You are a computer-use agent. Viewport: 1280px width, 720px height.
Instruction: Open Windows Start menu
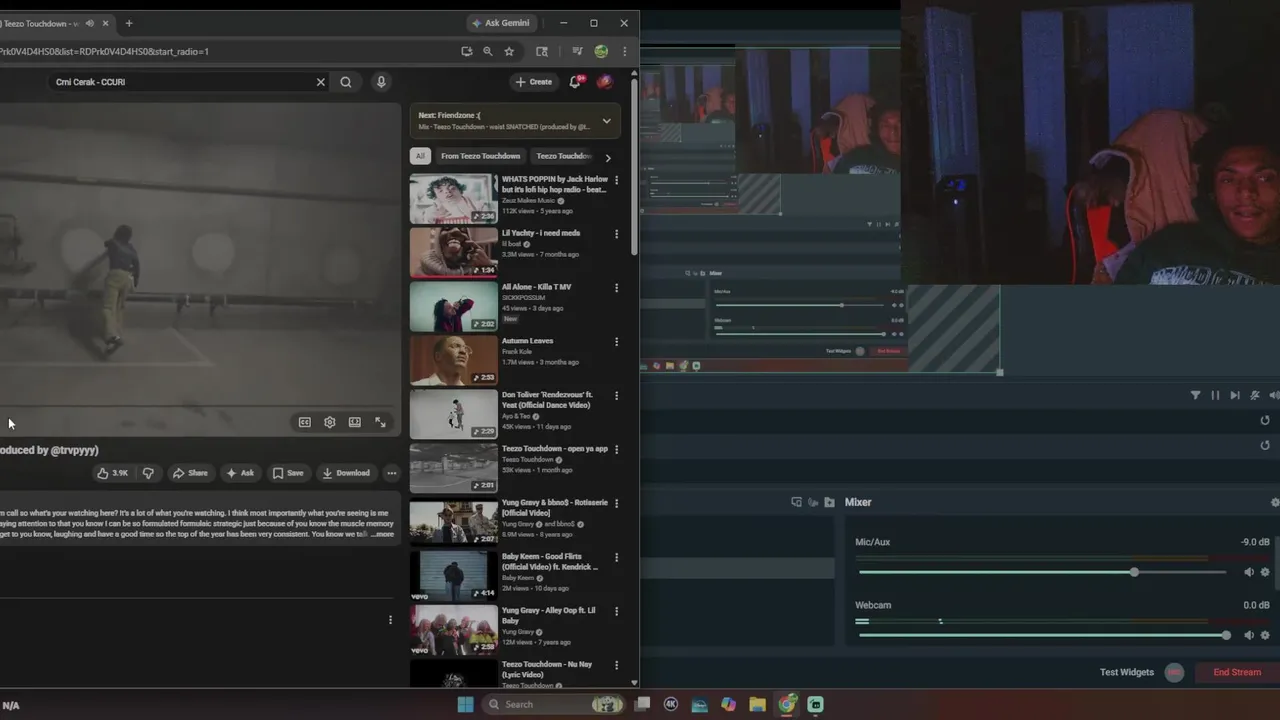[465, 704]
